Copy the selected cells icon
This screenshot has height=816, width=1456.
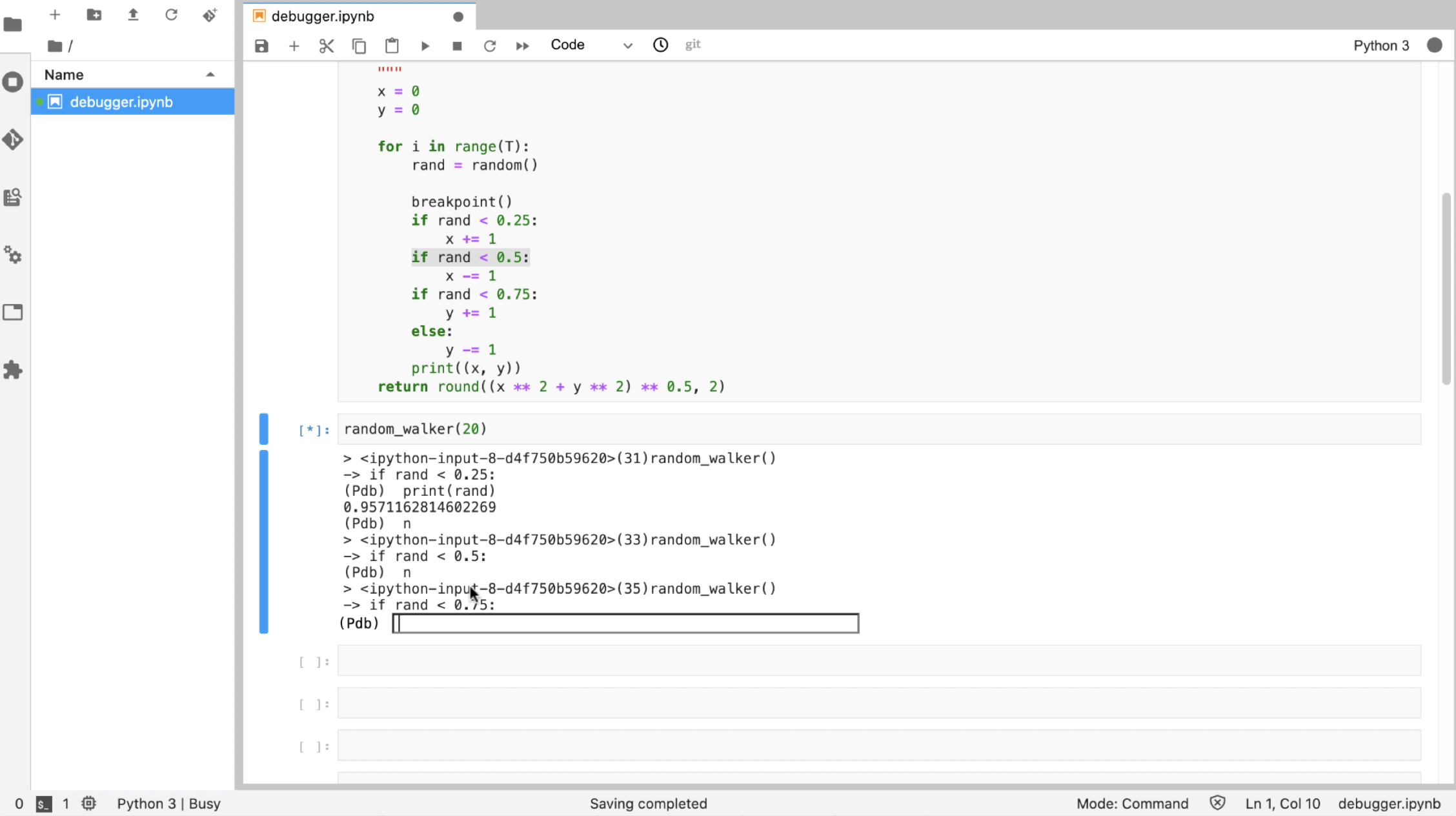pyautogui.click(x=359, y=46)
